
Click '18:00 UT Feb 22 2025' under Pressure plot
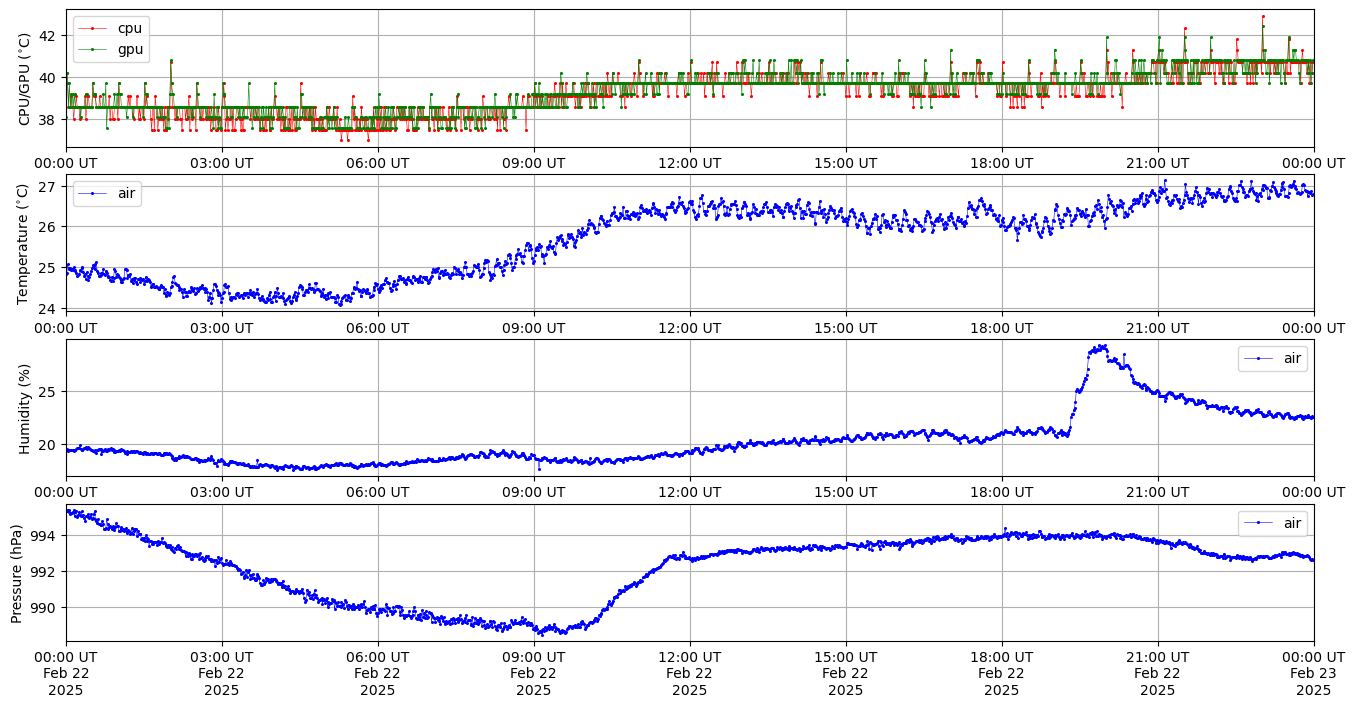1002,673
